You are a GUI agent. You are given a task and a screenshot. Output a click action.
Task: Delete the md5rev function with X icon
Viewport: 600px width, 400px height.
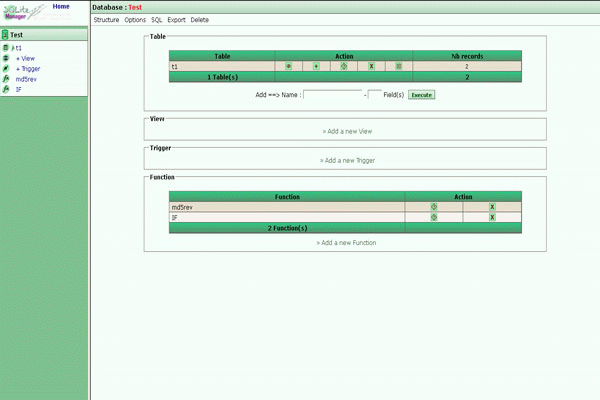click(x=492, y=207)
